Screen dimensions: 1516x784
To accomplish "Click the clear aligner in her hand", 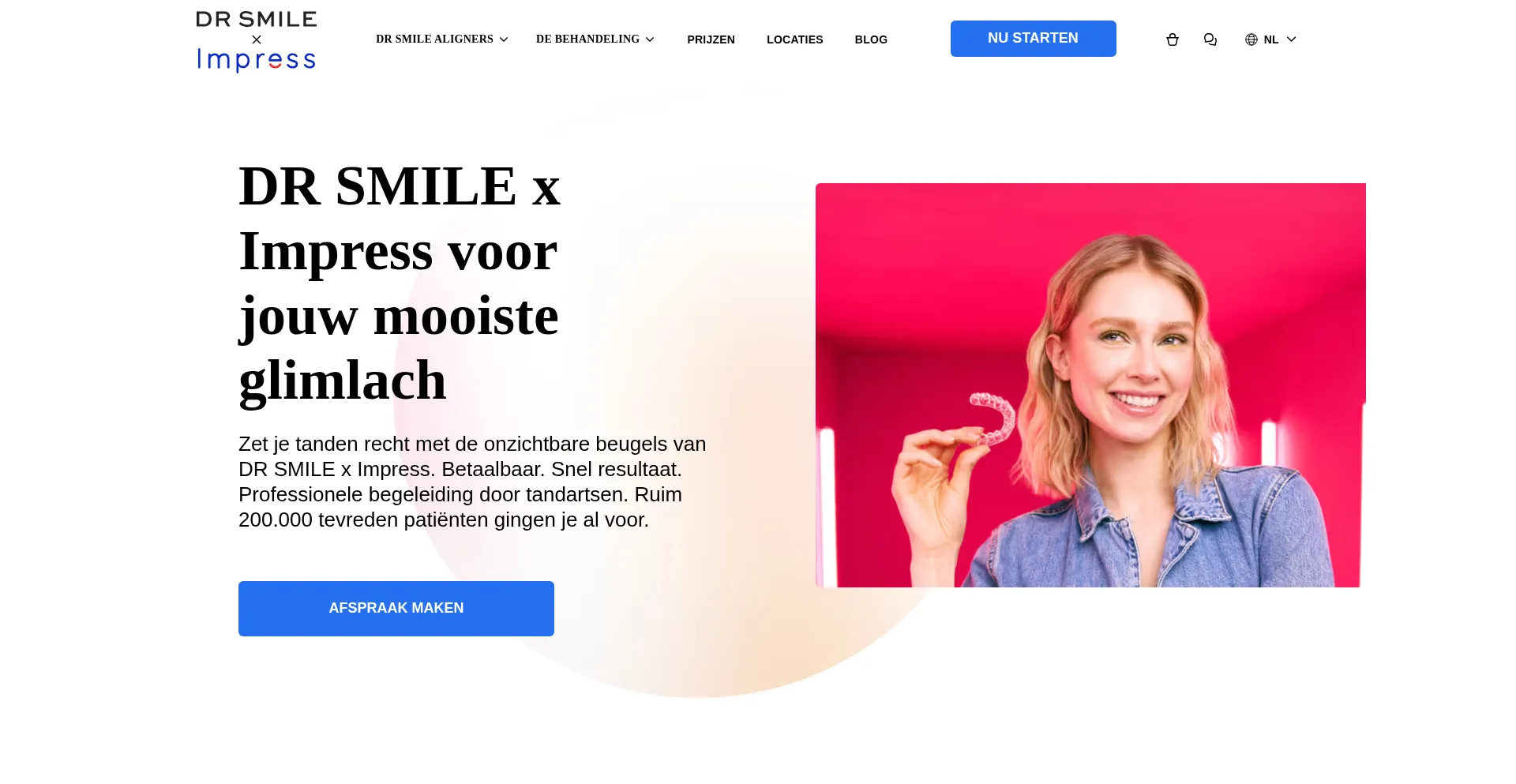I will pos(992,419).
